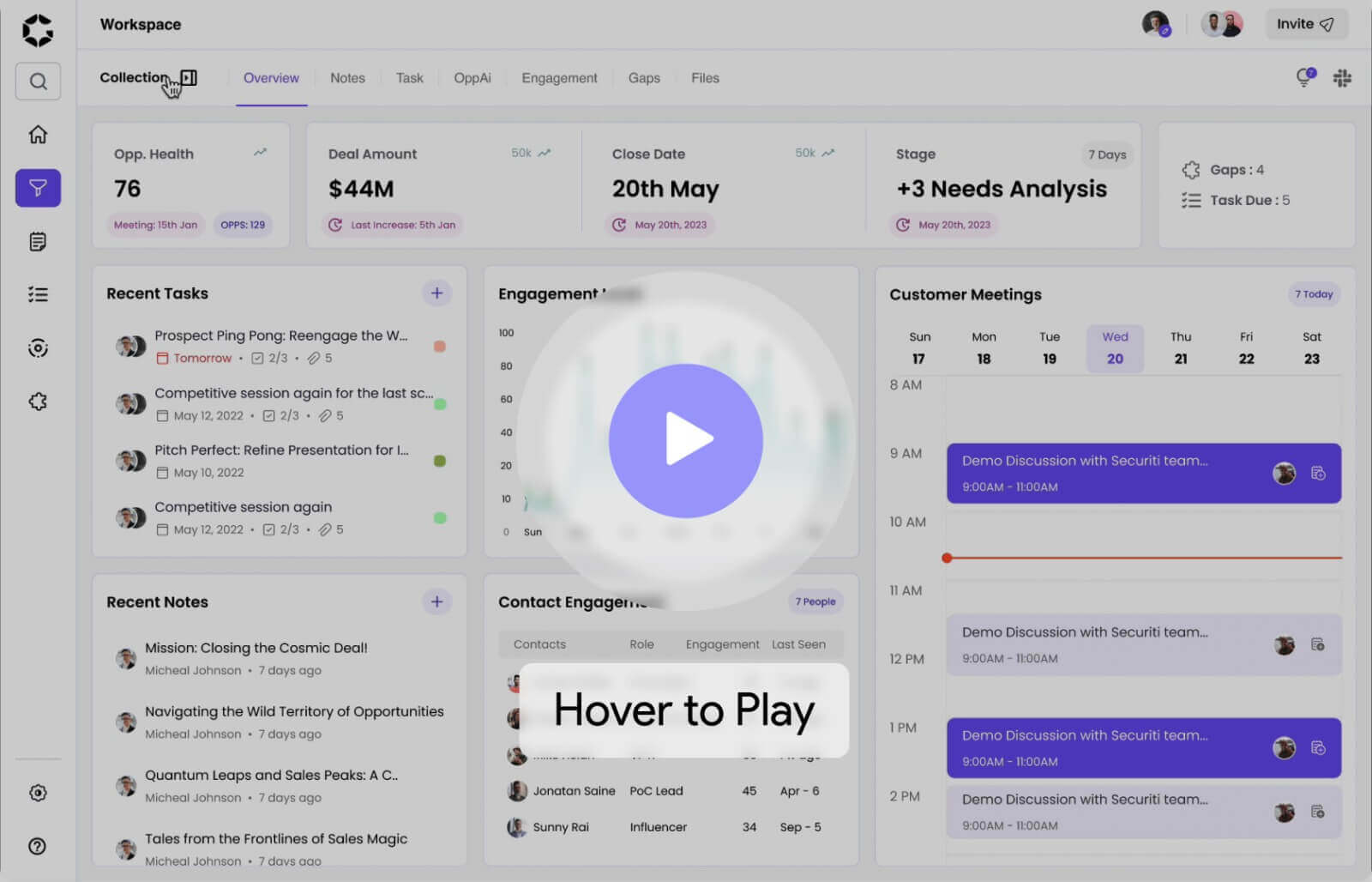Select Wed 20 in meetings calendar
This screenshot has width=1372, height=882.
[x=1115, y=348]
